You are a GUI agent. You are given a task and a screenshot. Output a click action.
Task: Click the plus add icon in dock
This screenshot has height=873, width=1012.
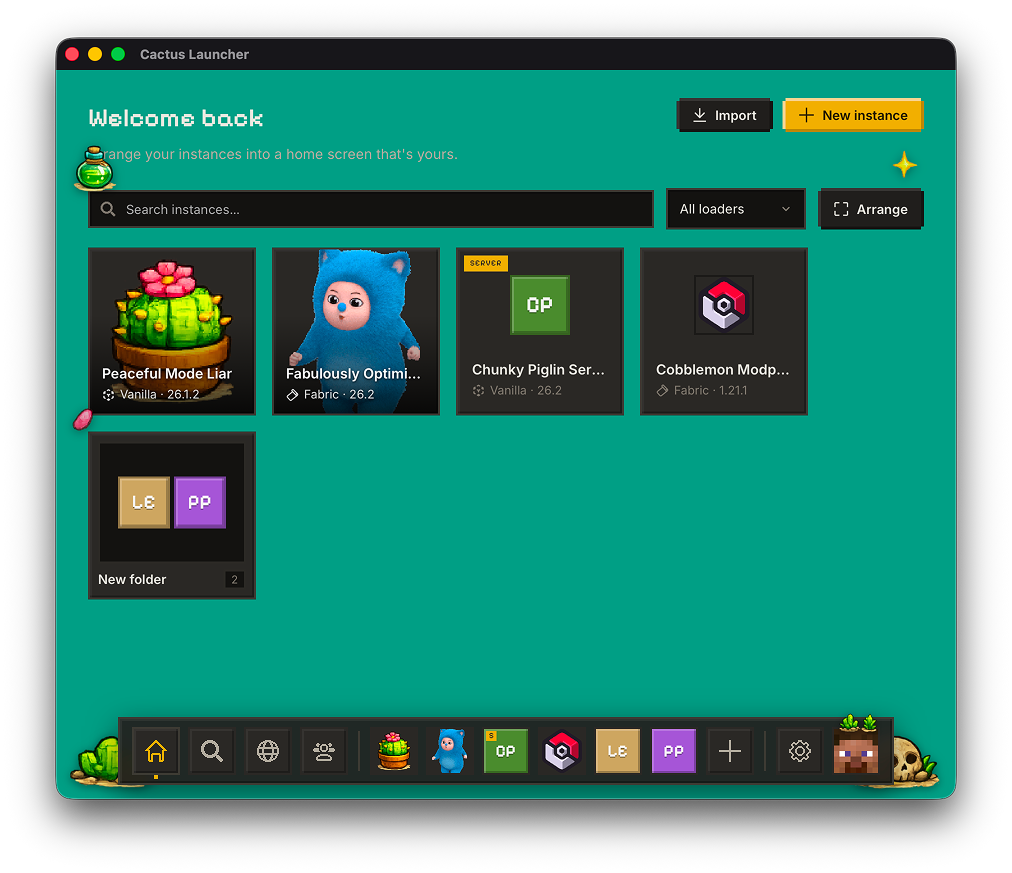click(730, 751)
